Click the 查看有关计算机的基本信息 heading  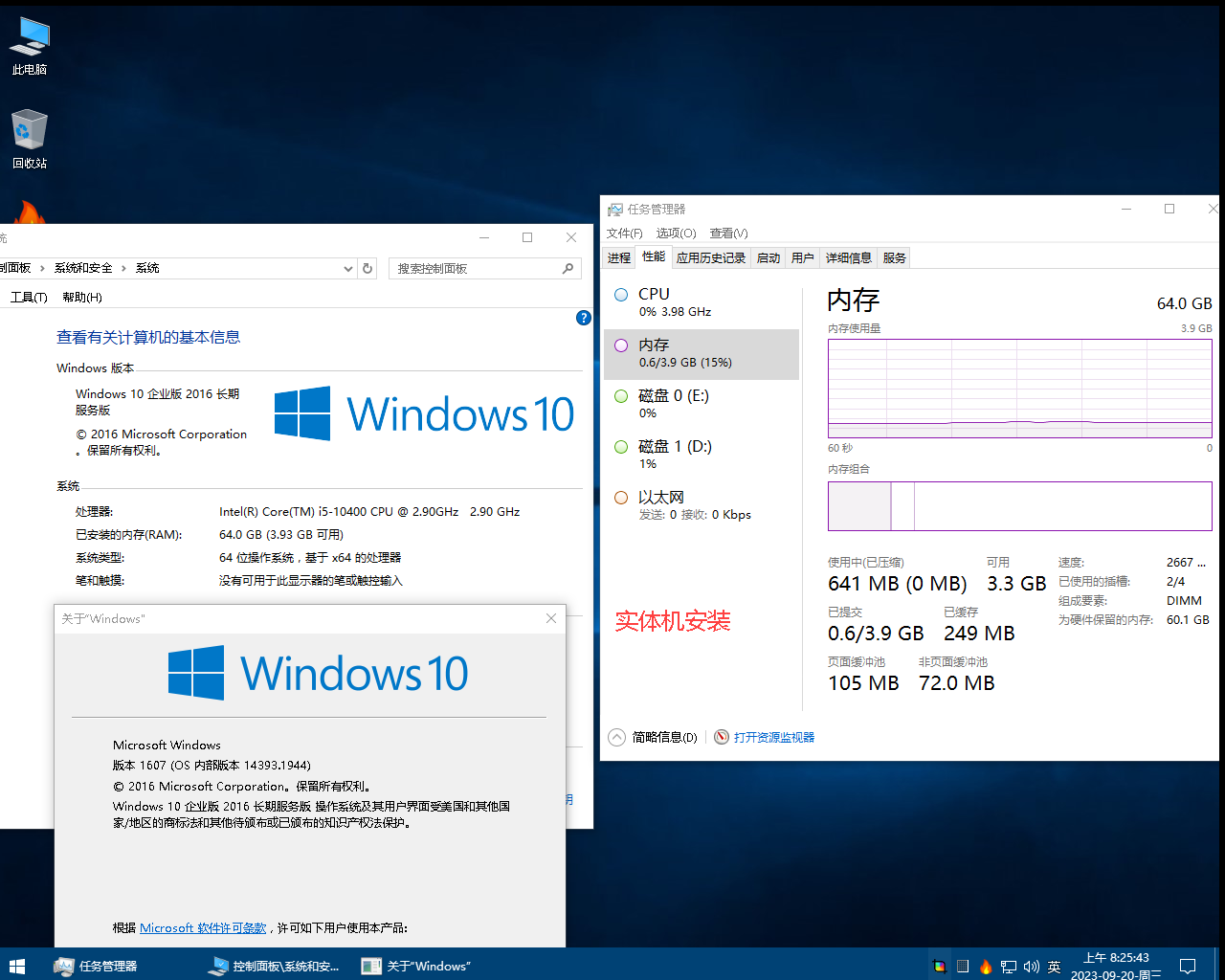coord(148,337)
